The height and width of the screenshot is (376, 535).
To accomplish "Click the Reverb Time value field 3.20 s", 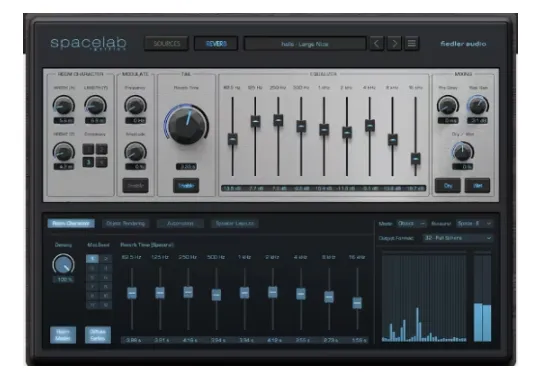I will [x=186, y=167].
